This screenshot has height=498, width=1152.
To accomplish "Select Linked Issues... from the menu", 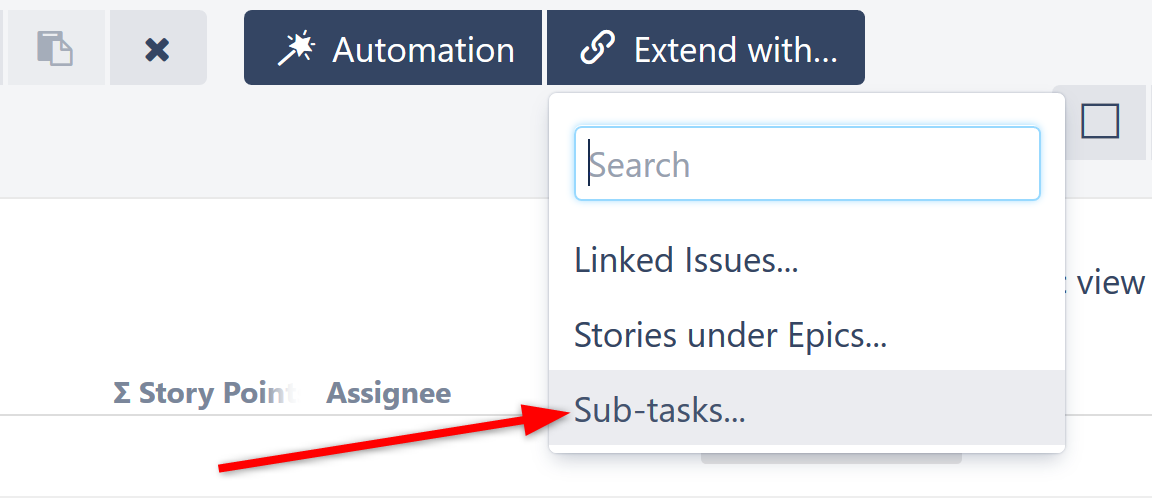I will coord(686,261).
